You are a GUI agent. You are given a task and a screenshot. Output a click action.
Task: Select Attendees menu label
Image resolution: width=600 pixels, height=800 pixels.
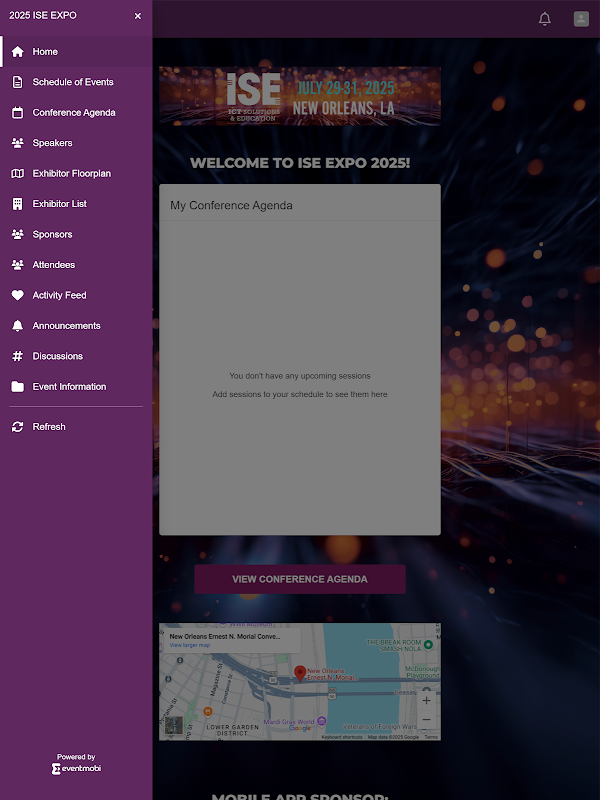(54, 265)
